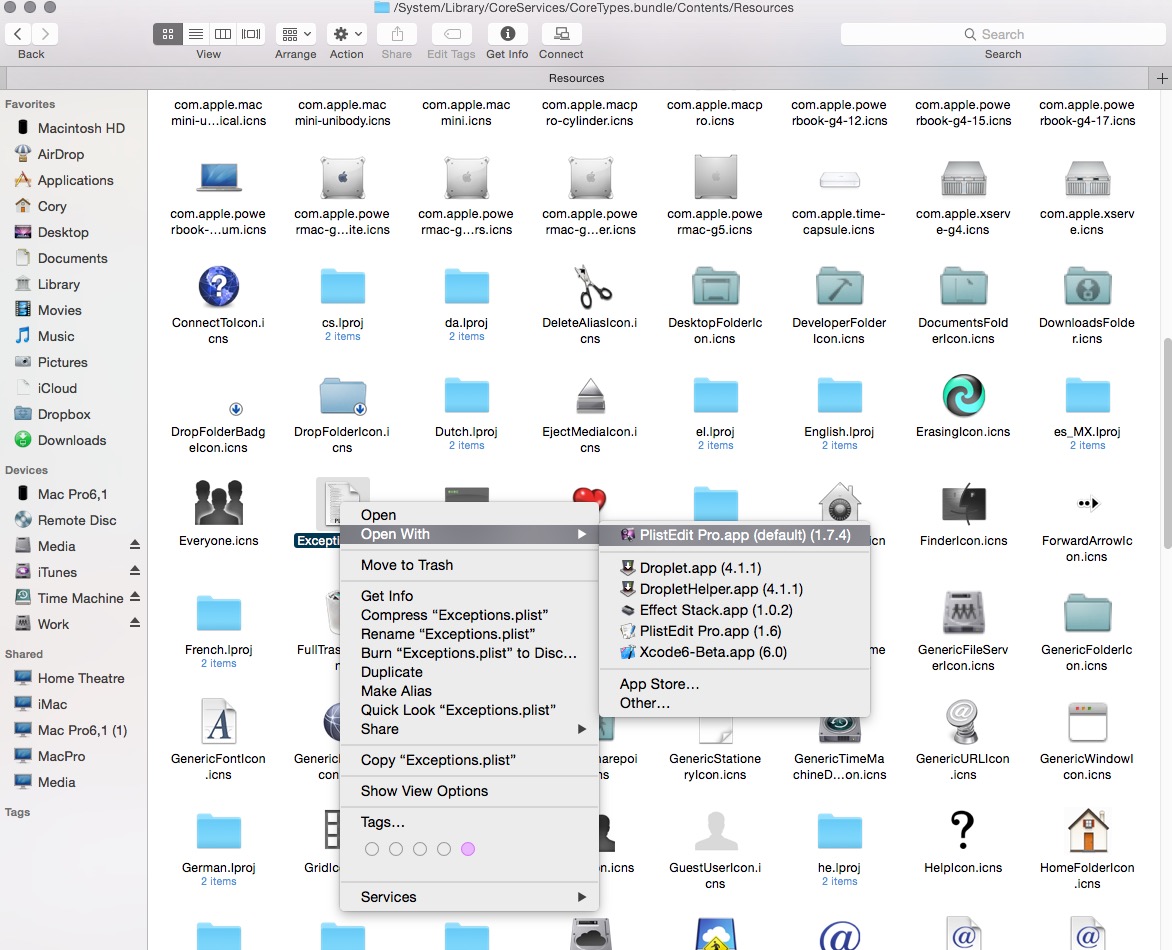Switch to column view mode
Screen dimensions: 1172x950
223,34
